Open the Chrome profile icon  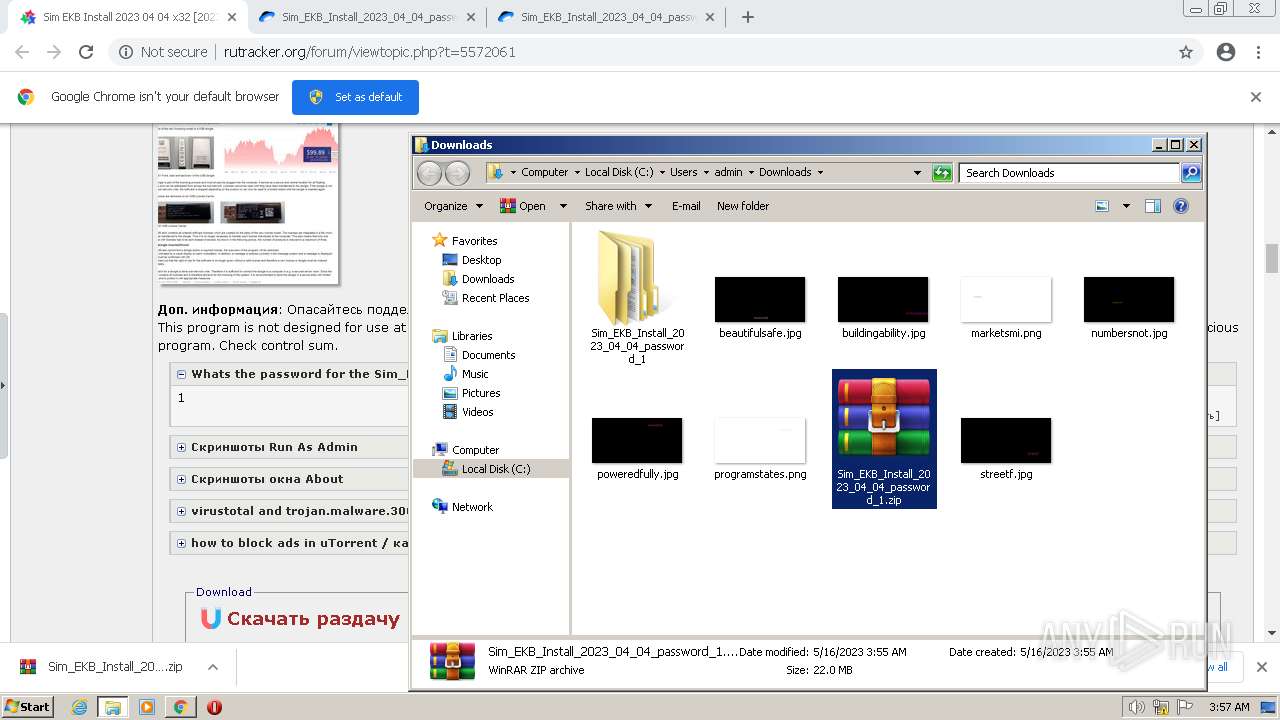(x=1226, y=52)
